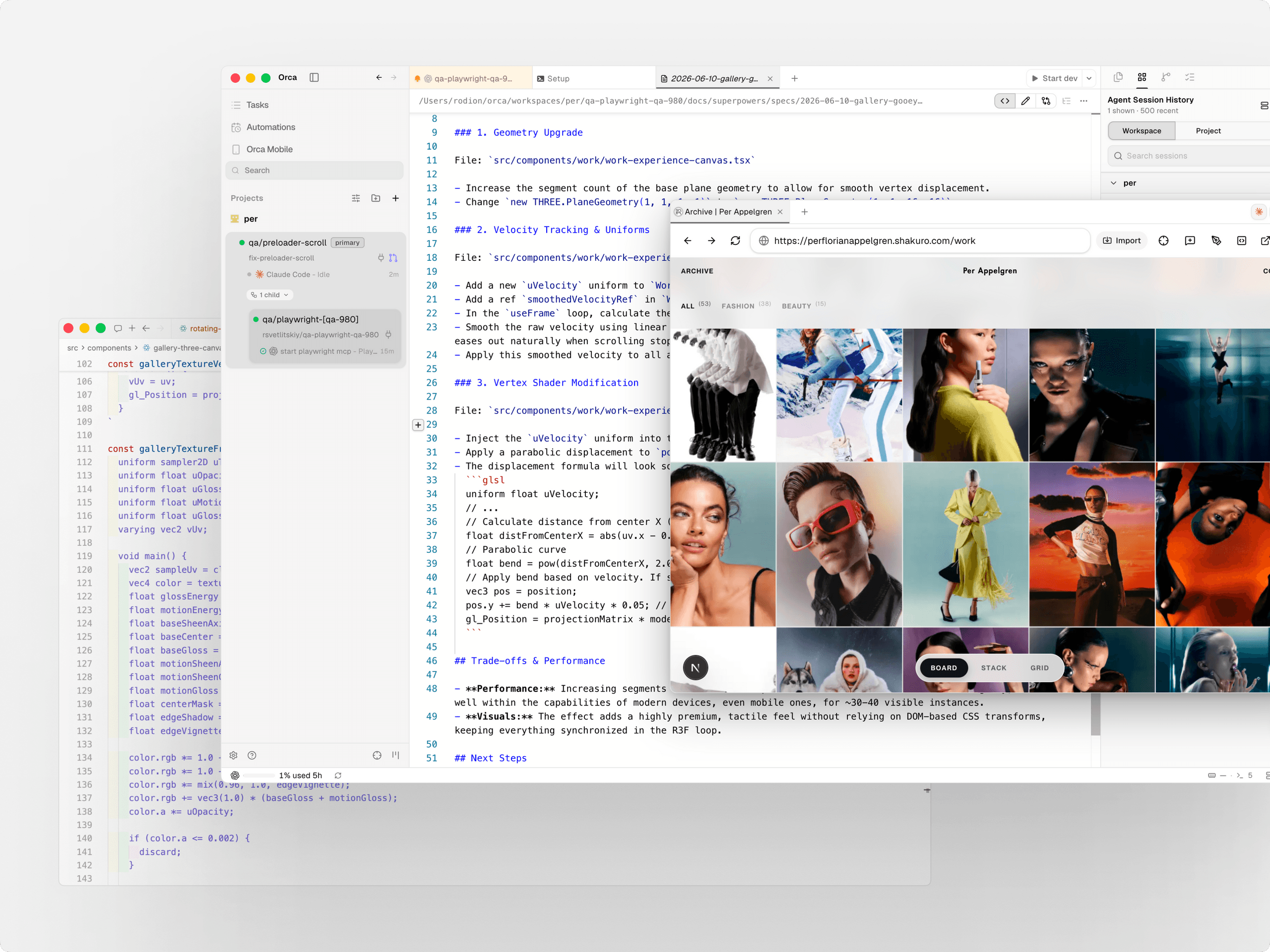
Task: Show the outline list icon in editor toolbar
Action: 1066,101
